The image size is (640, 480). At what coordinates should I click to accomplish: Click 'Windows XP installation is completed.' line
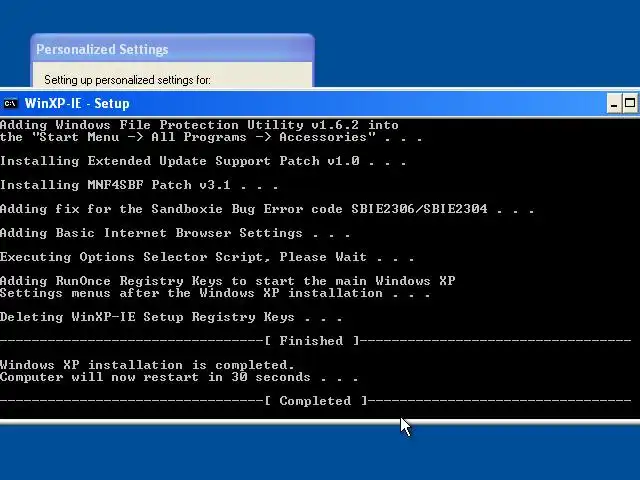pos(147,365)
